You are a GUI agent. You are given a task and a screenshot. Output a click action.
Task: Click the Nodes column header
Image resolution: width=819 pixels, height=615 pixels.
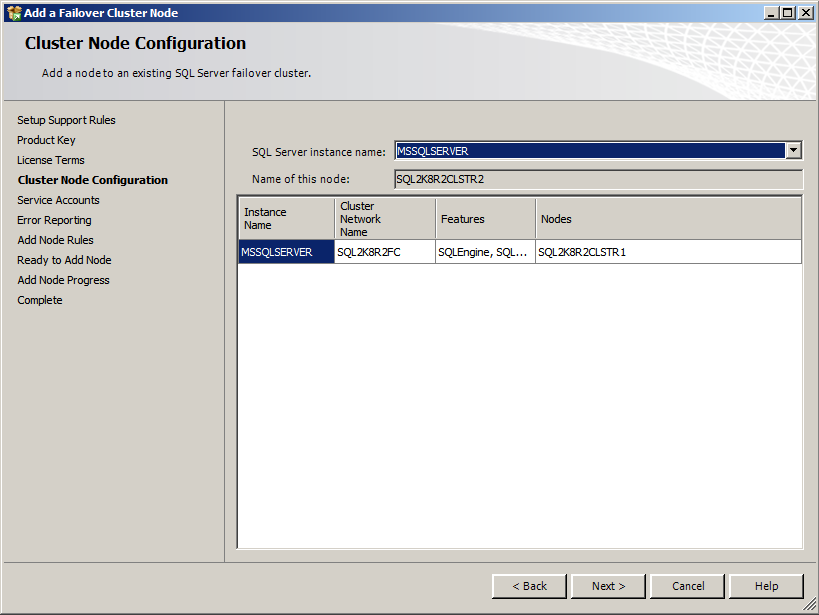pos(669,218)
